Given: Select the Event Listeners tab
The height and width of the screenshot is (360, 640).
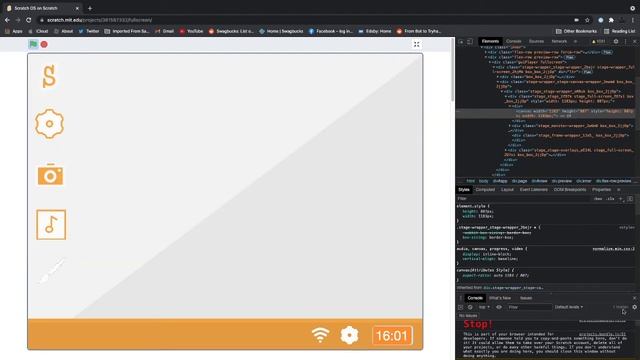Looking at the screenshot, I should pyautogui.click(x=533, y=190).
